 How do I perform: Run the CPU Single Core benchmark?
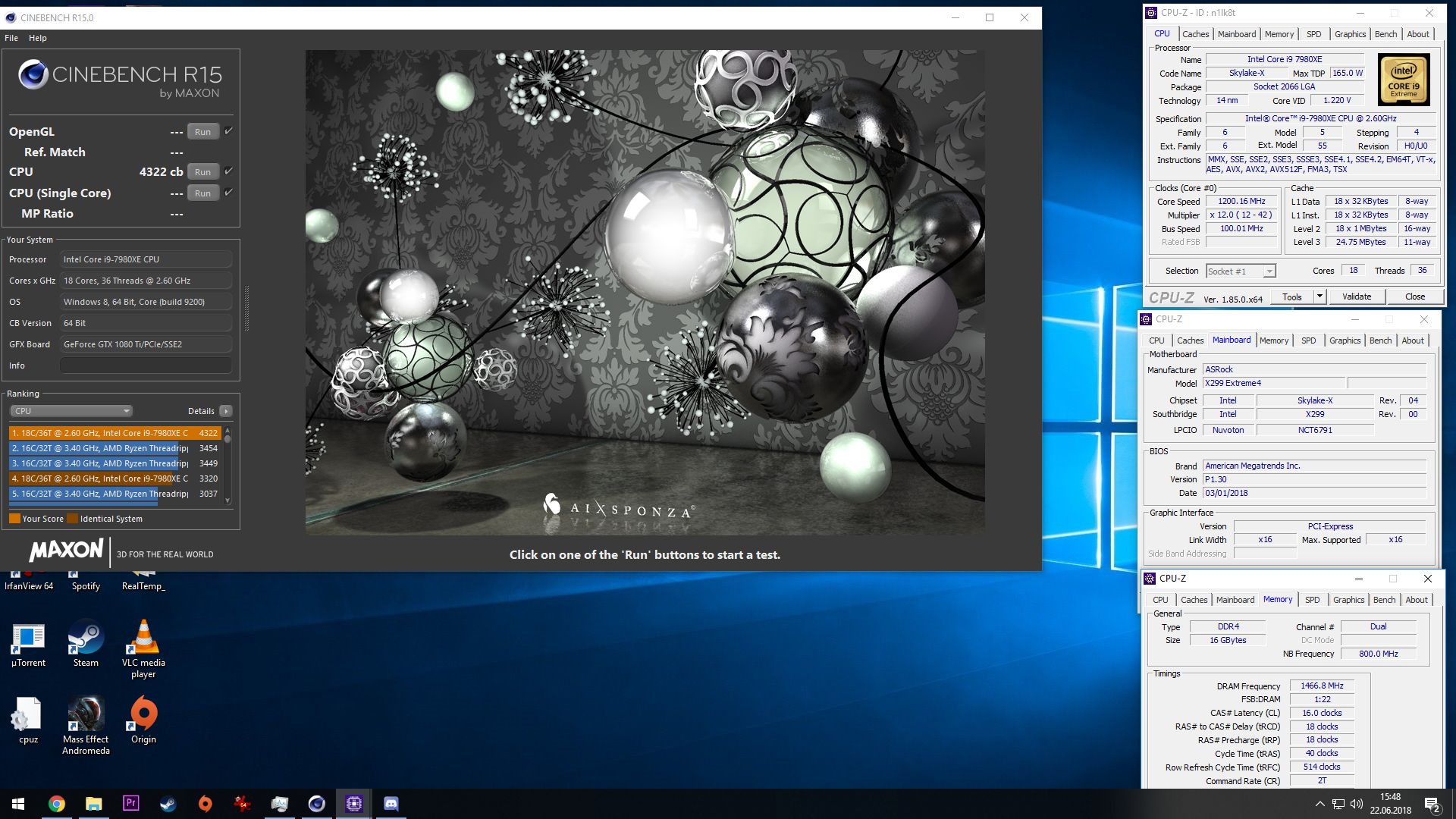click(202, 193)
